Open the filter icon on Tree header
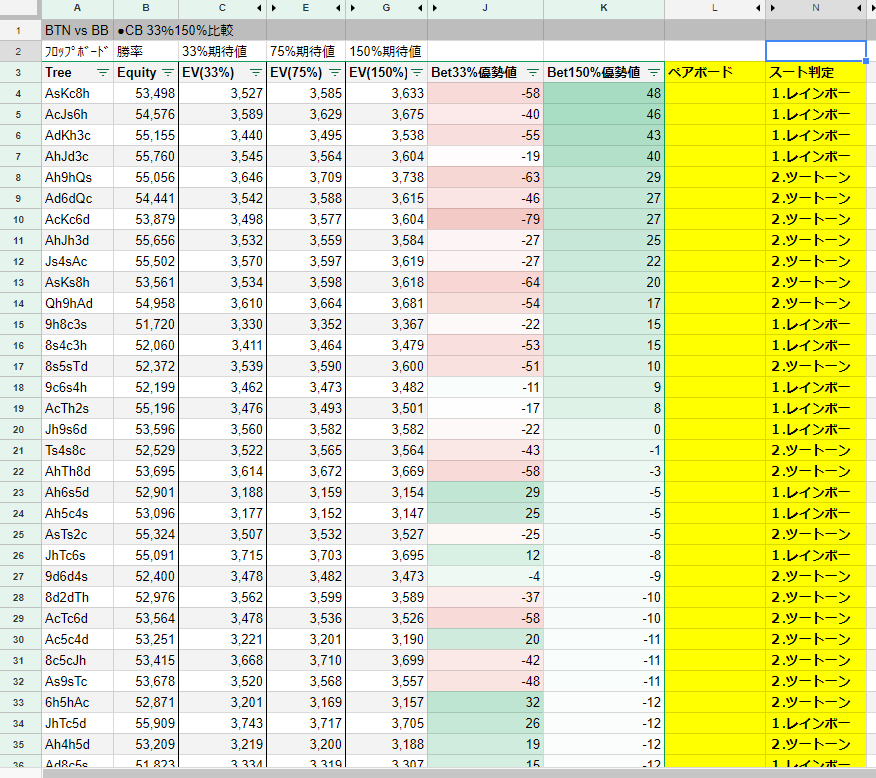Viewport: 876px width, 778px height. tap(103, 73)
